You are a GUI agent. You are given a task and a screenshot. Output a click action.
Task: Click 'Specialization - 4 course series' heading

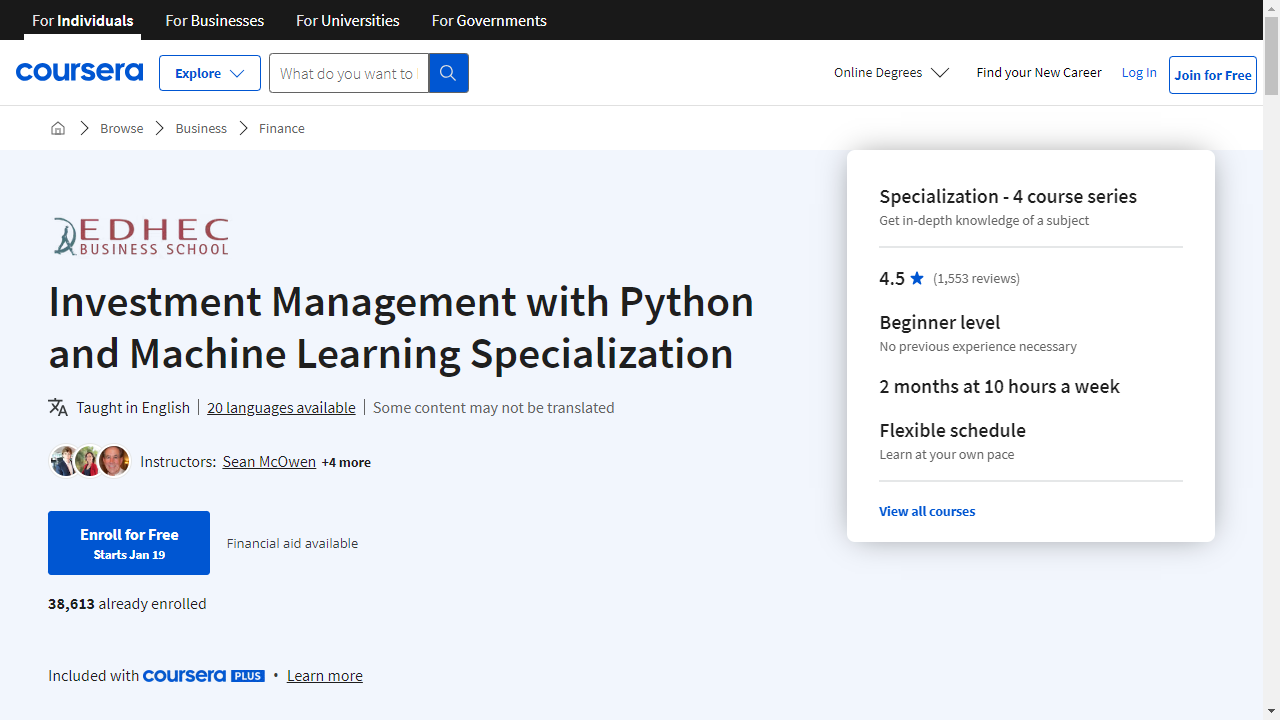pyautogui.click(x=1008, y=196)
